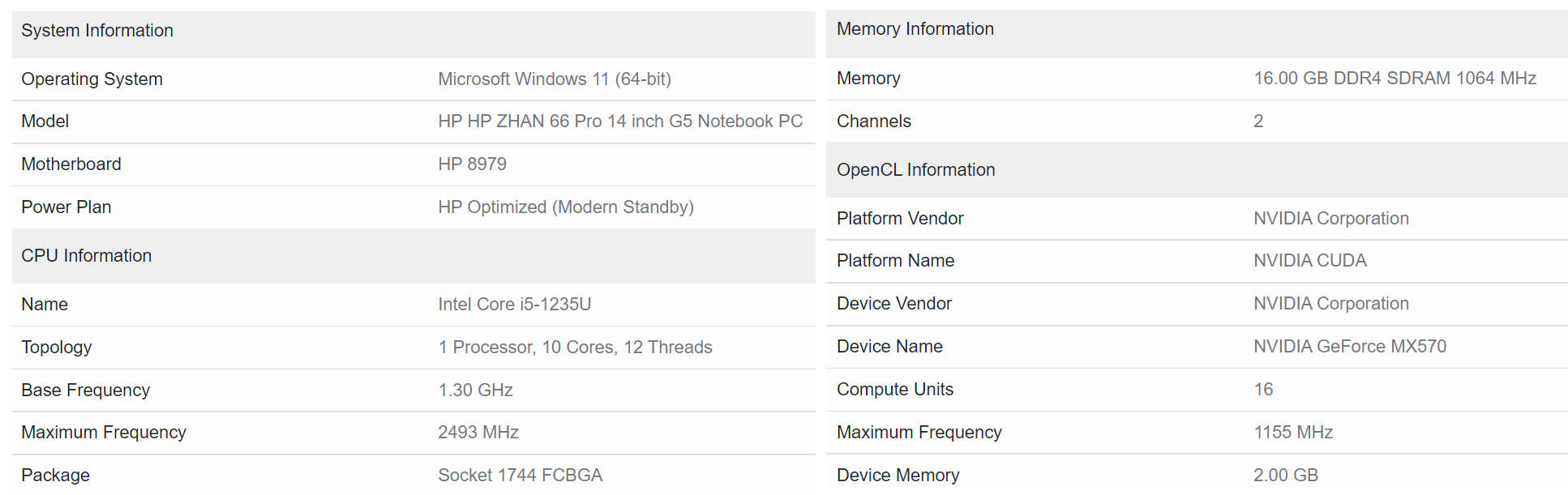Click the 2493 MHz CPU maximum frequency
This screenshot has width=1568, height=495.
(478, 433)
